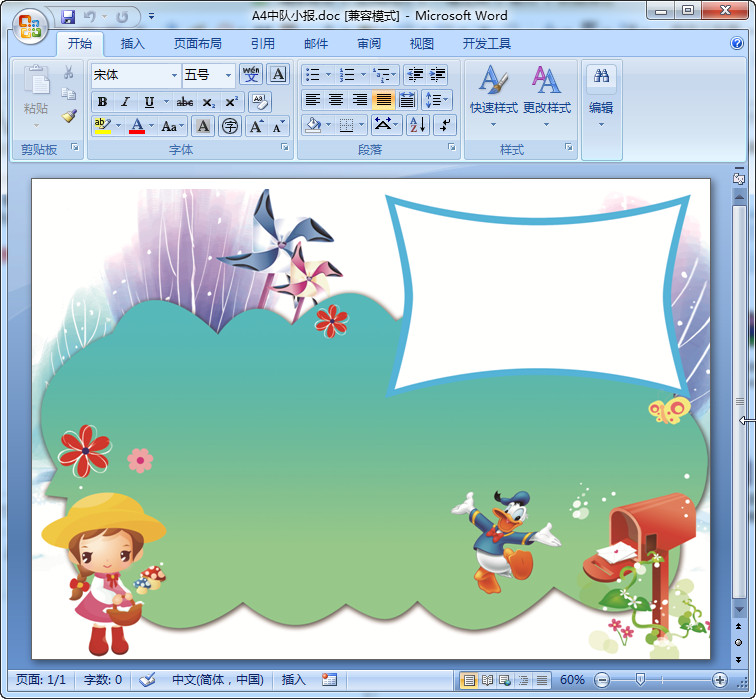Image resolution: width=756 pixels, height=699 pixels.
Task: Open line spacing dropdown
Action: [x=437, y=100]
